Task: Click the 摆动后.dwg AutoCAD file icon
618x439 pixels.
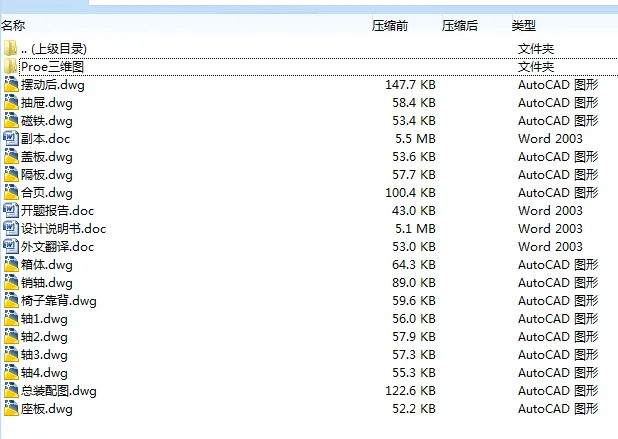Action: (11, 85)
